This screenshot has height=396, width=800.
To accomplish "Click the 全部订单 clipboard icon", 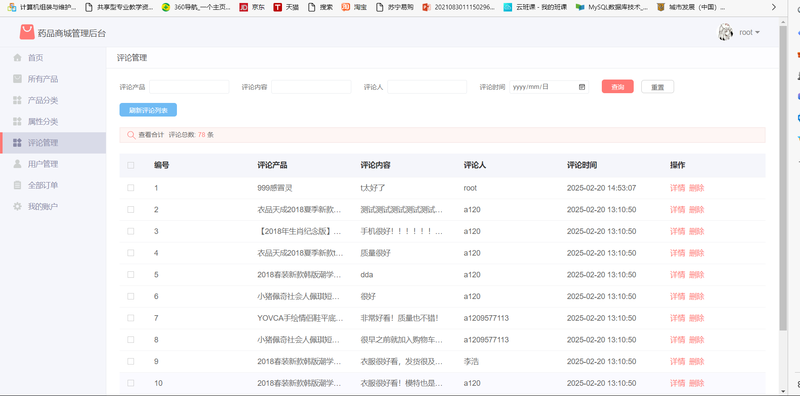I will pos(17,185).
